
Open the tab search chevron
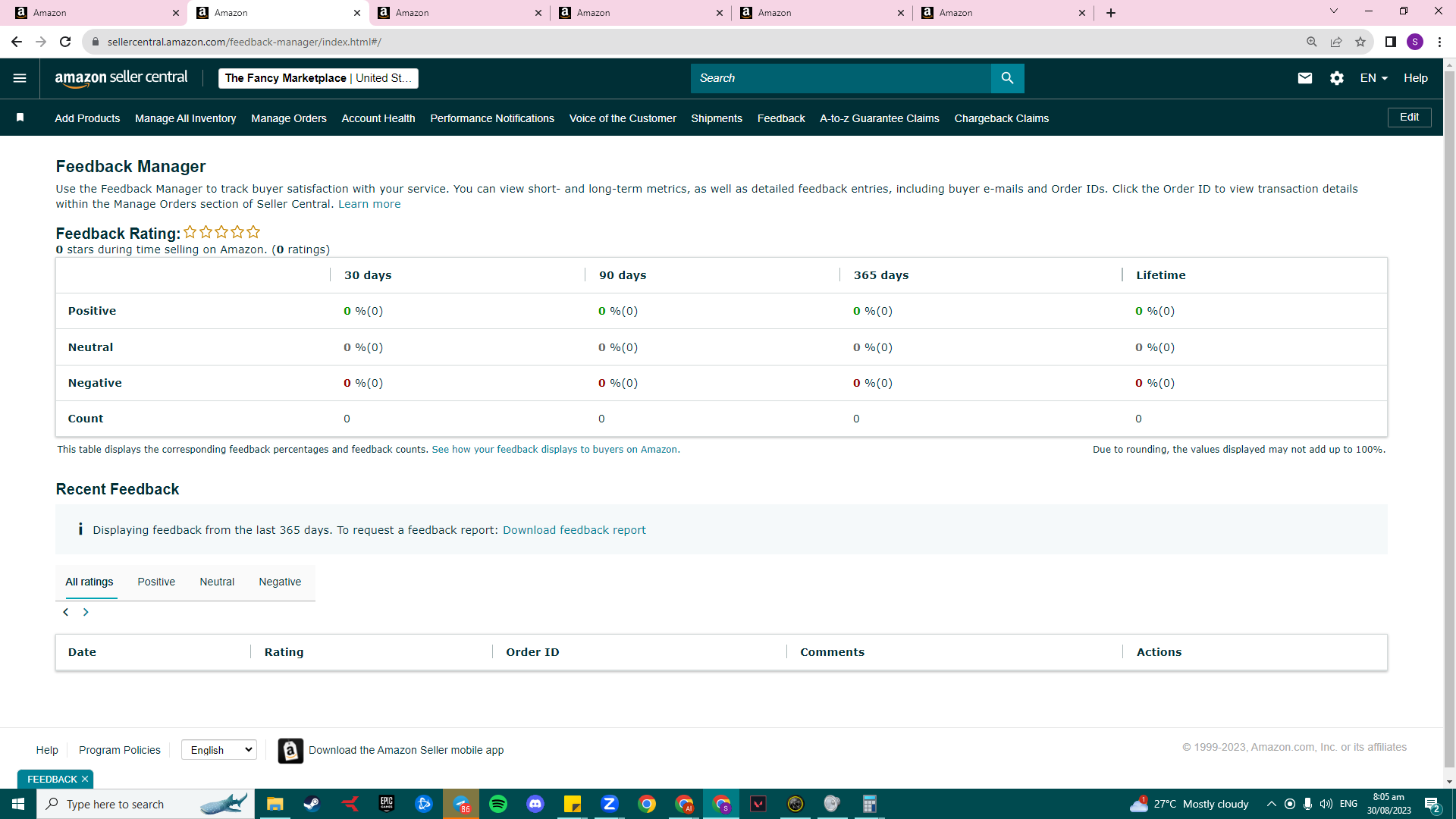pyautogui.click(x=1334, y=11)
